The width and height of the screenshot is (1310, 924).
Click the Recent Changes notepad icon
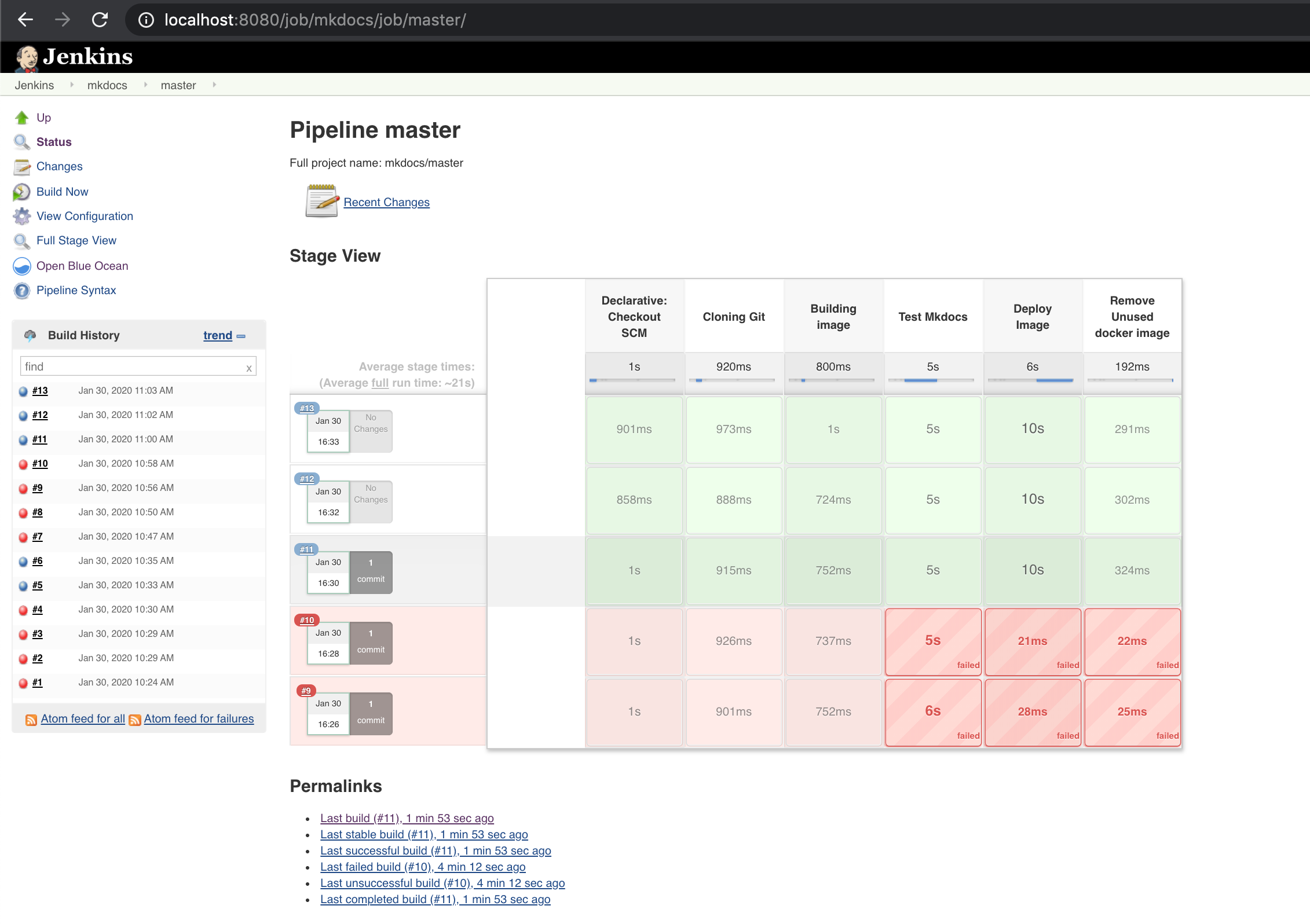point(321,201)
